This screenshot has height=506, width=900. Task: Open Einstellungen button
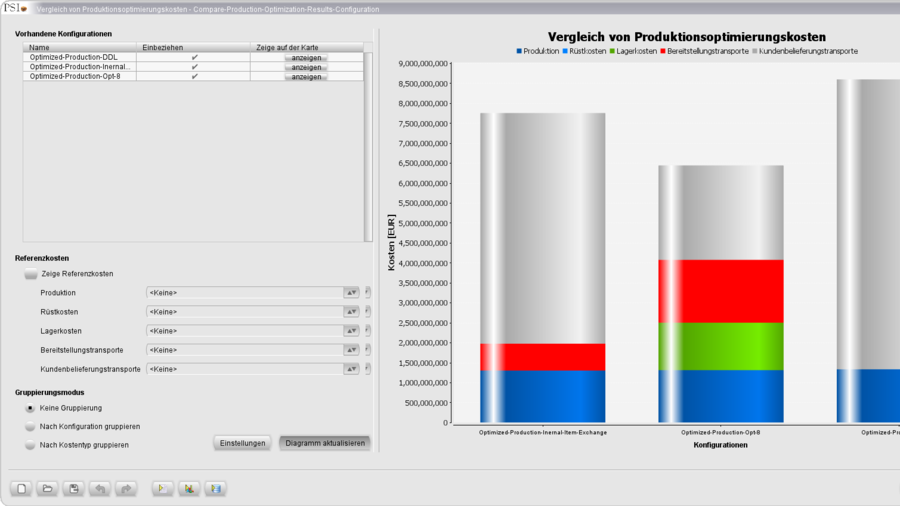click(x=242, y=443)
